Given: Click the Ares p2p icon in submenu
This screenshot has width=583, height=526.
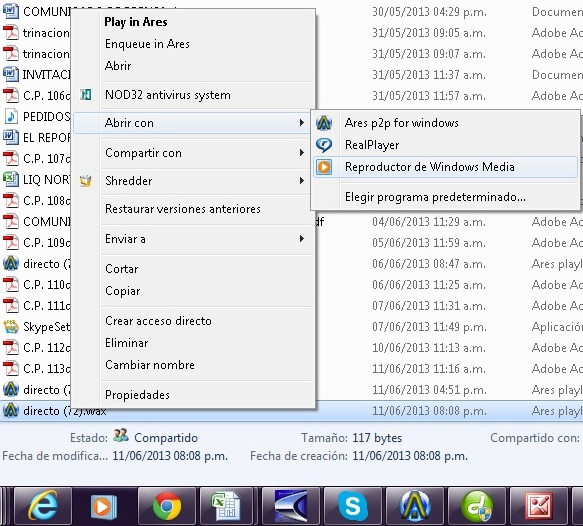Looking at the screenshot, I should pos(324,123).
